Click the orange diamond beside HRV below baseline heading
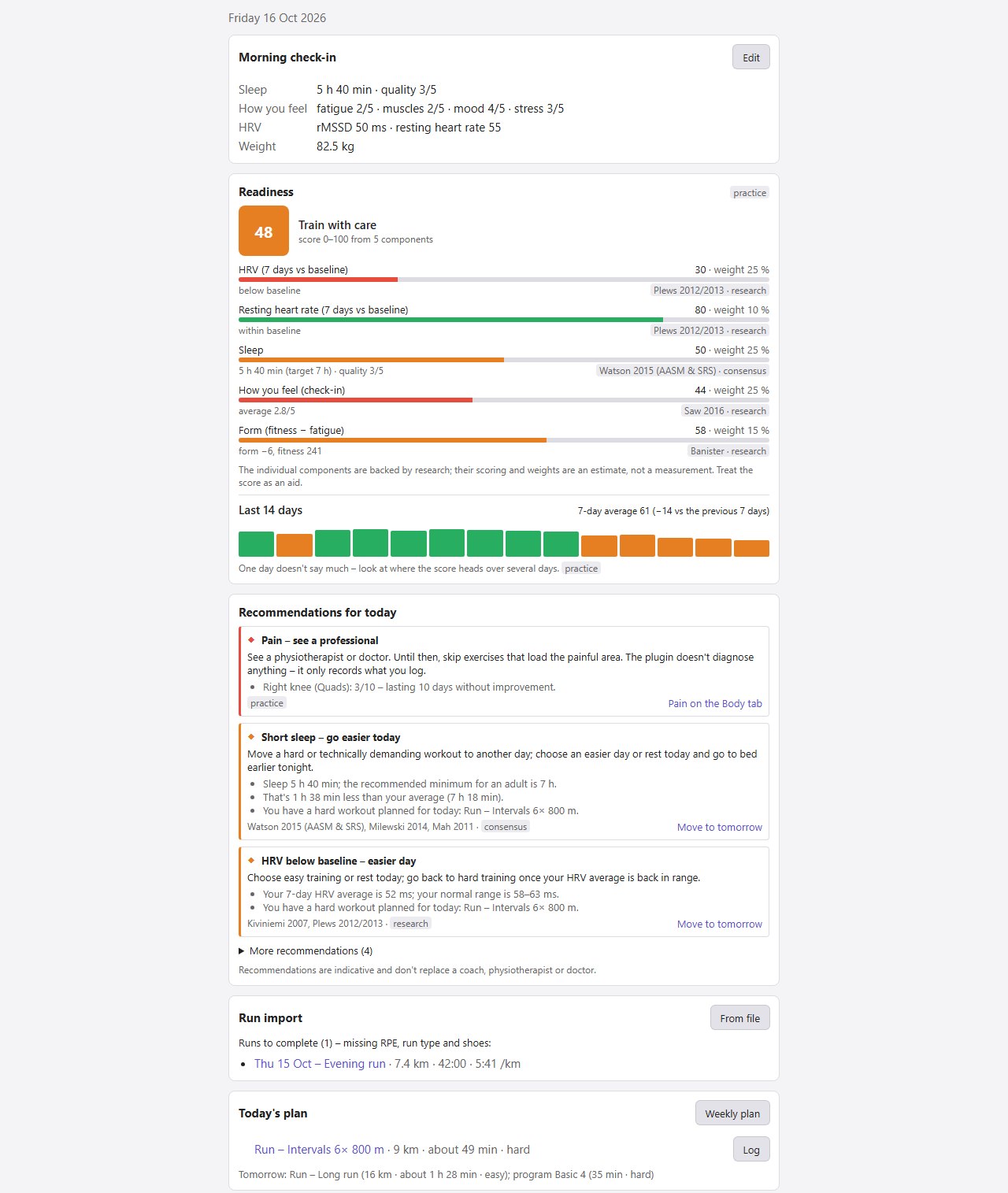The height and width of the screenshot is (1193, 1008). click(x=251, y=861)
